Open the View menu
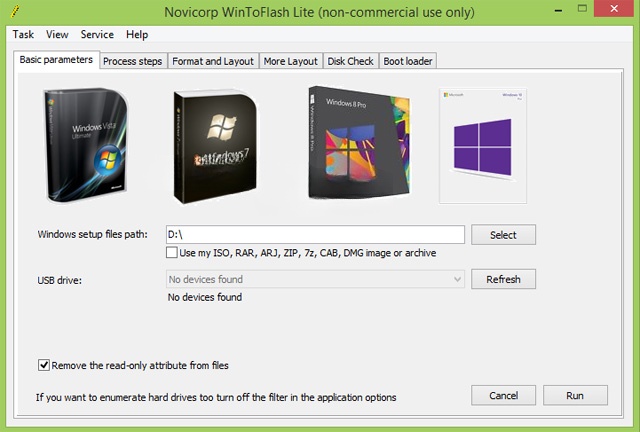The image size is (640, 432). point(57,35)
